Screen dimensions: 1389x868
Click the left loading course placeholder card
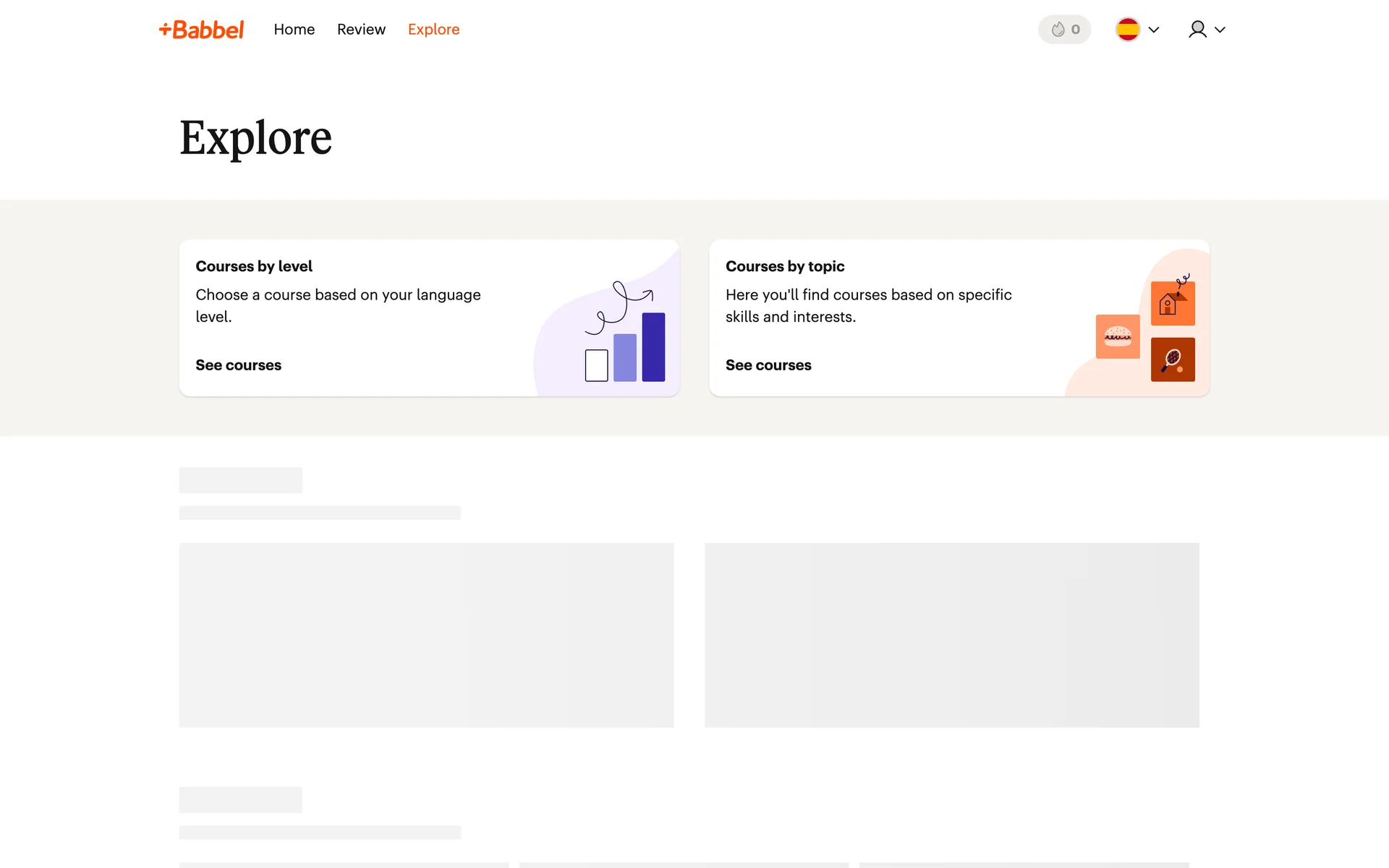click(426, 635)
